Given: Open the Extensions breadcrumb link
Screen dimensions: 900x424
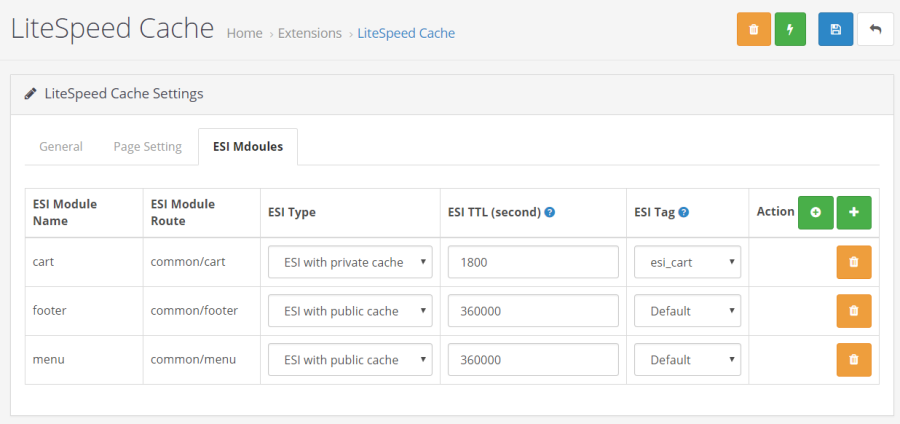Looking at the screenshot, I should click(x=309, y=33).
